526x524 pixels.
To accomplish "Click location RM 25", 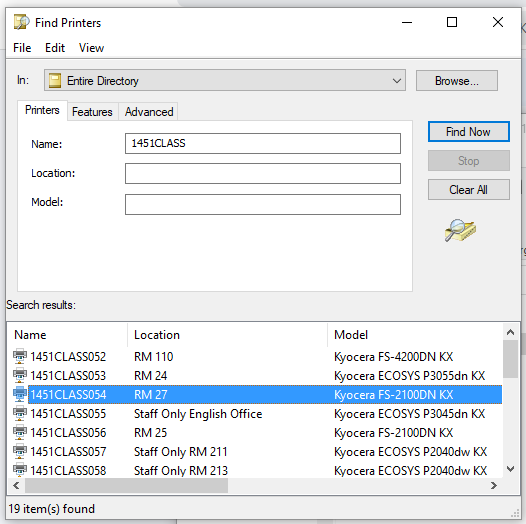I will (x=150, y=433).
